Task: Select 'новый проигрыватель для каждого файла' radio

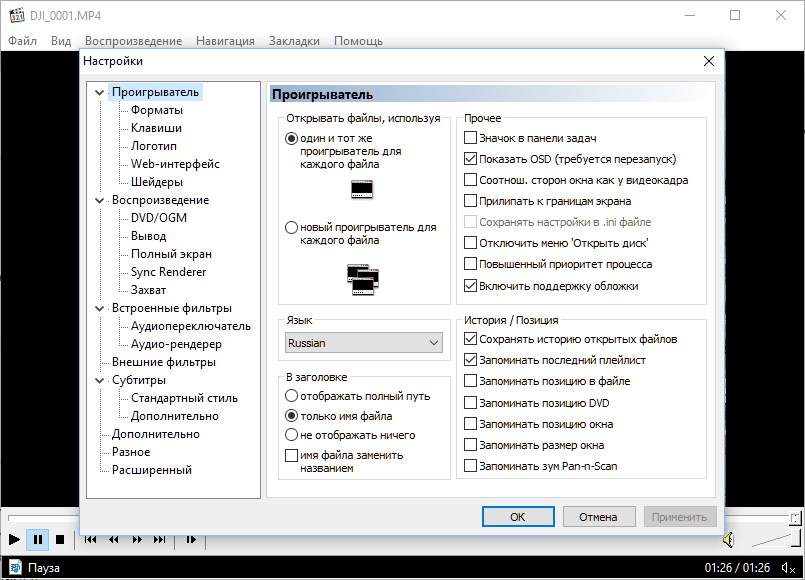Action: [x=291, y=227]
